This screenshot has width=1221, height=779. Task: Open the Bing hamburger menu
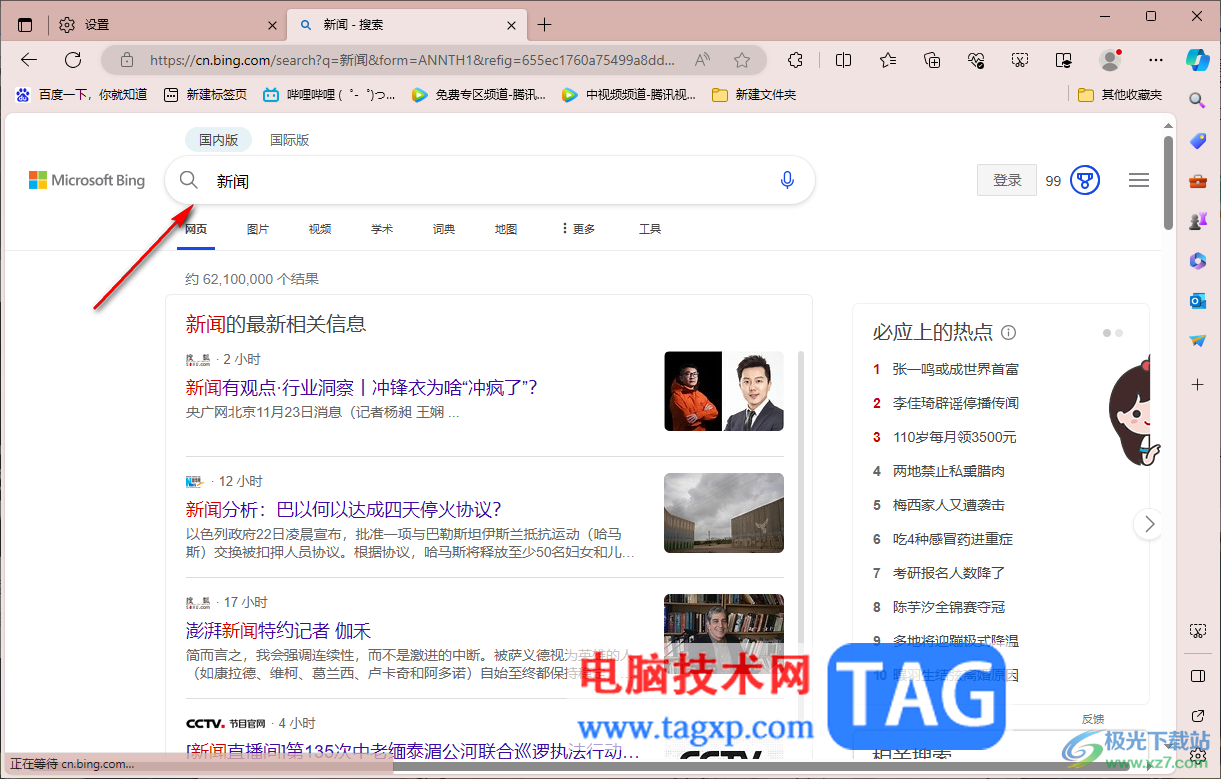click(x=1138, y=181)
